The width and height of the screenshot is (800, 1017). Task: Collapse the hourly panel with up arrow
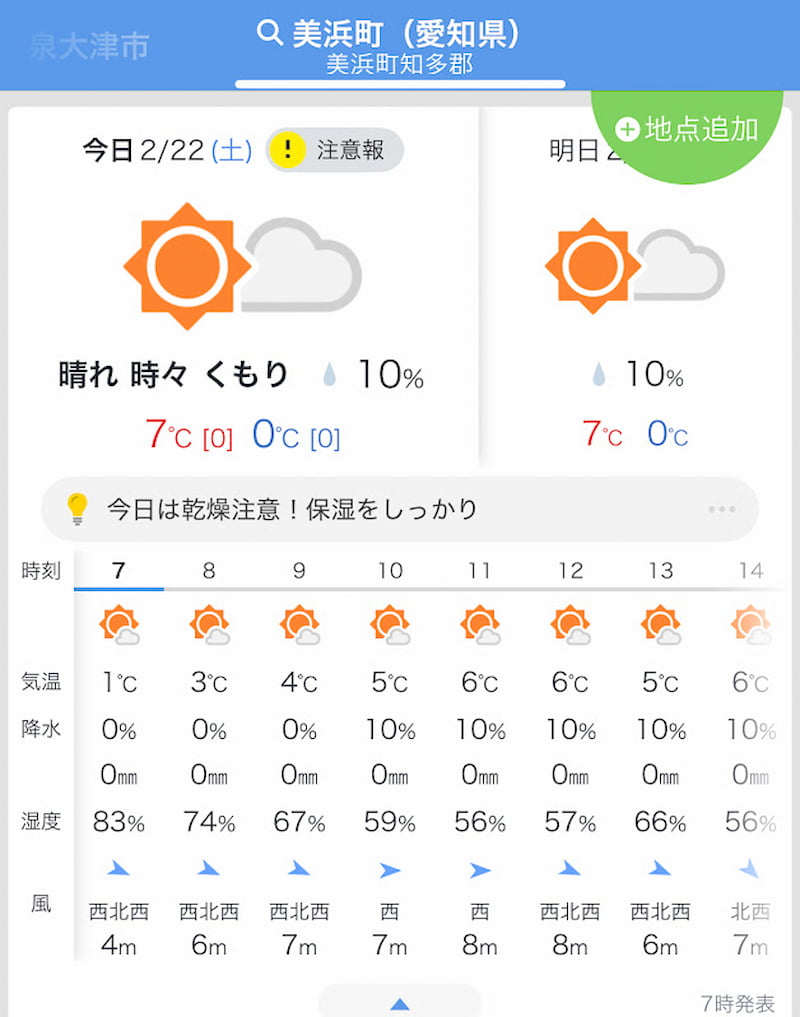tap(399, 1003)
